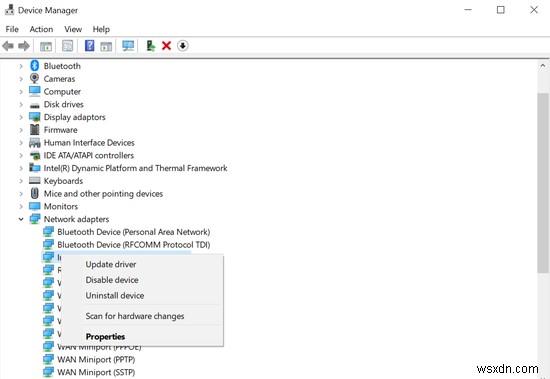Choose Disable device from context menu
Screen dimensions: 550x379
tap(142, 280)
